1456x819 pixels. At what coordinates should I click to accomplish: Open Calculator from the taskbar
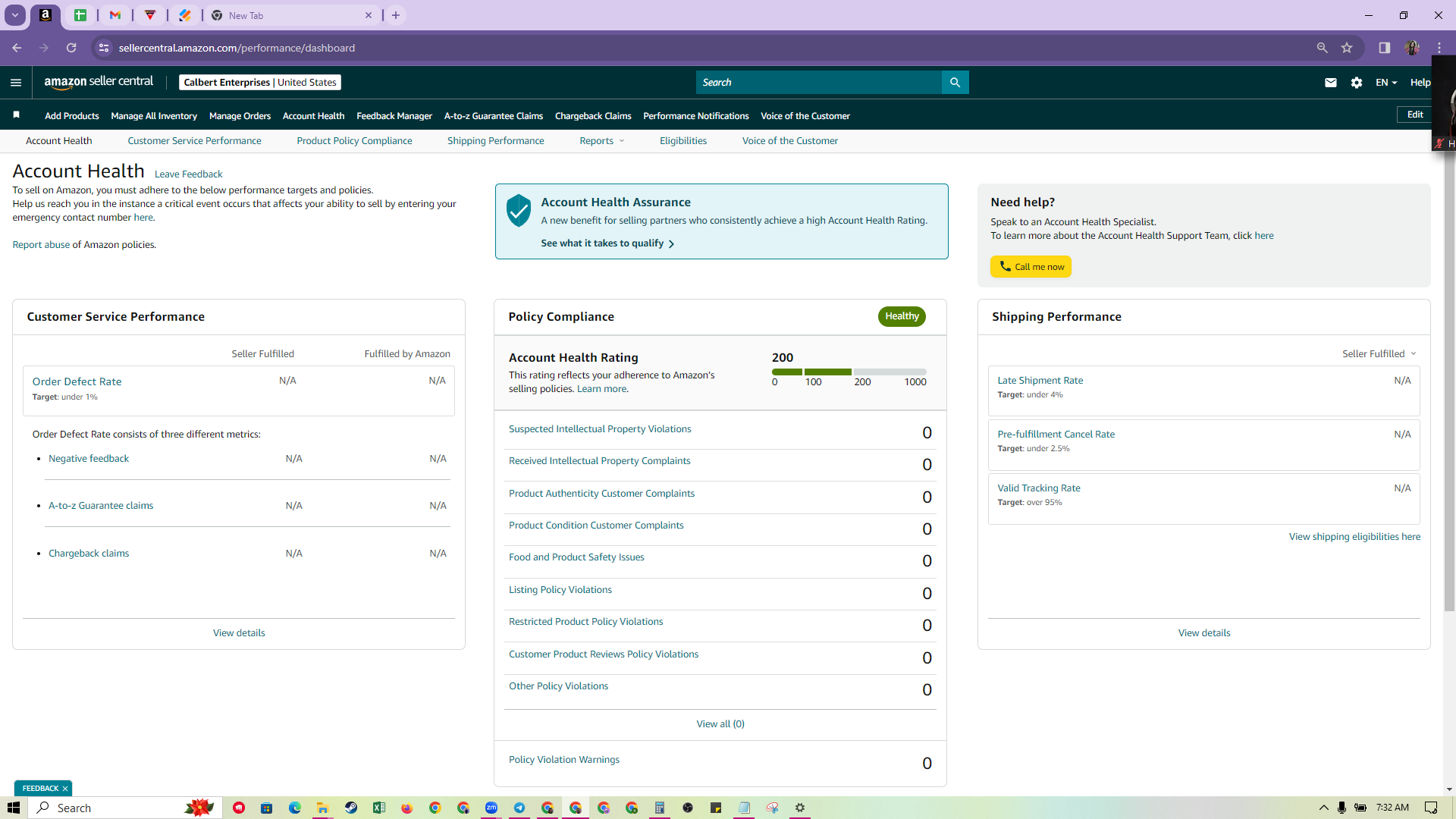[x=660, y=808]
